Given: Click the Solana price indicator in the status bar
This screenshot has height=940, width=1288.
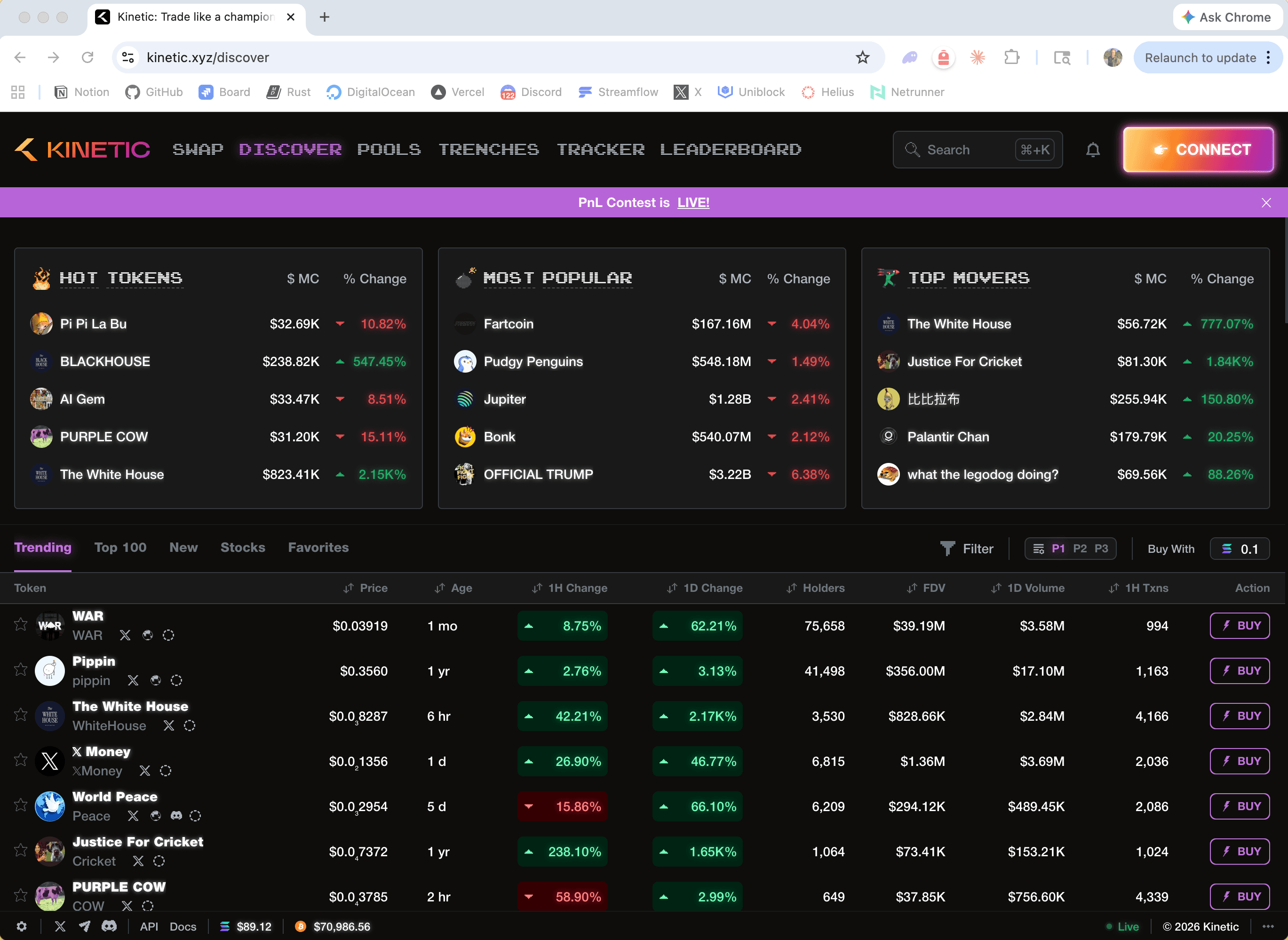Looking at the screenshot, I should coord(246,926).
